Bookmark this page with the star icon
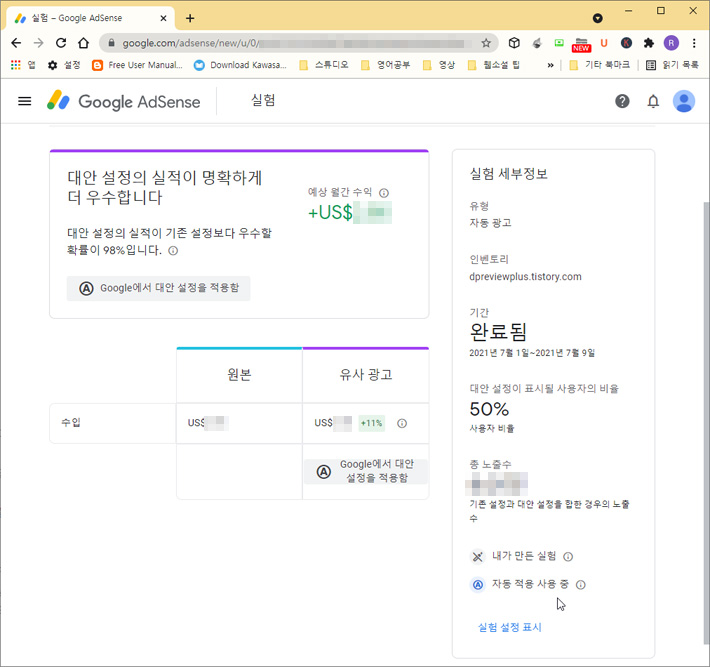 click(x=486, y=43)
